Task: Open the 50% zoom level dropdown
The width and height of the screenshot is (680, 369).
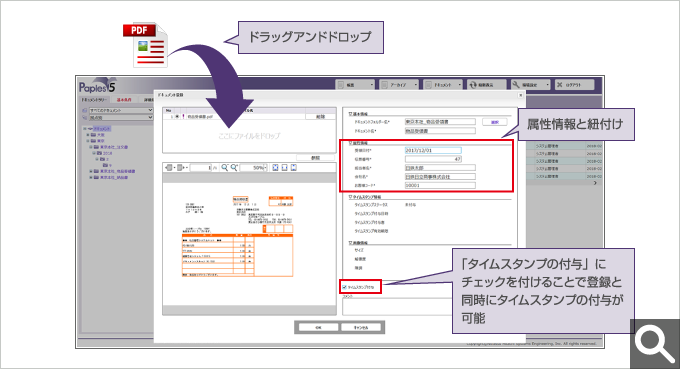Action: pyautogui.click(x=265, y=167)
